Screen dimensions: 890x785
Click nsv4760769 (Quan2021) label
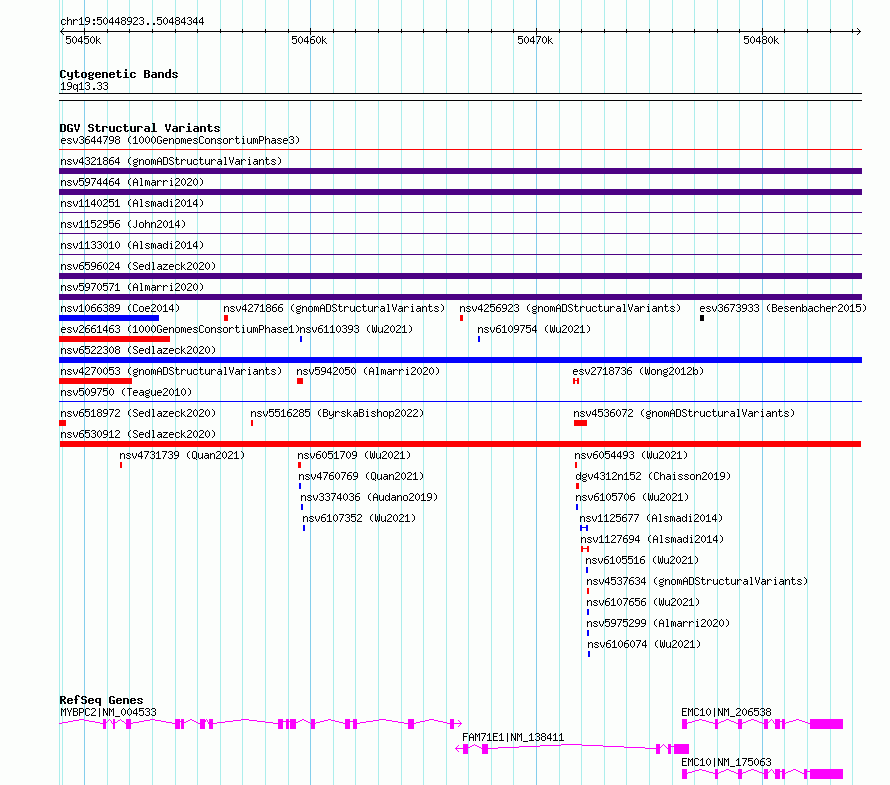point(361,476)
